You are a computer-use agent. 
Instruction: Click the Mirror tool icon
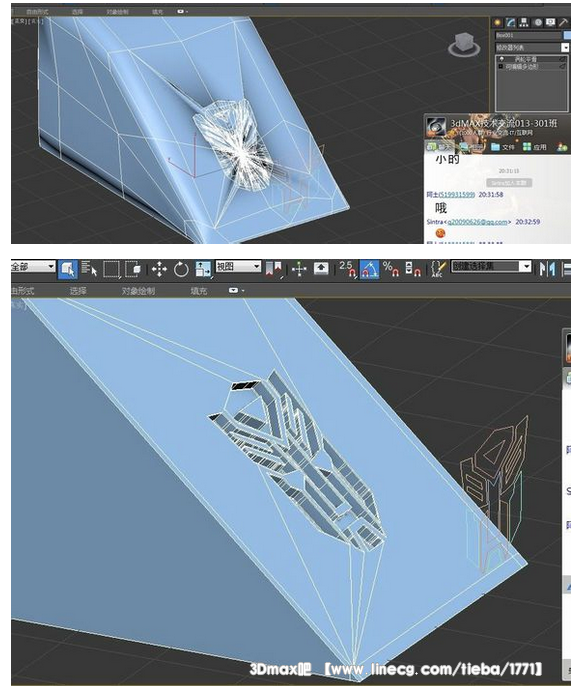pyautogui.click(x=547, y=269)
